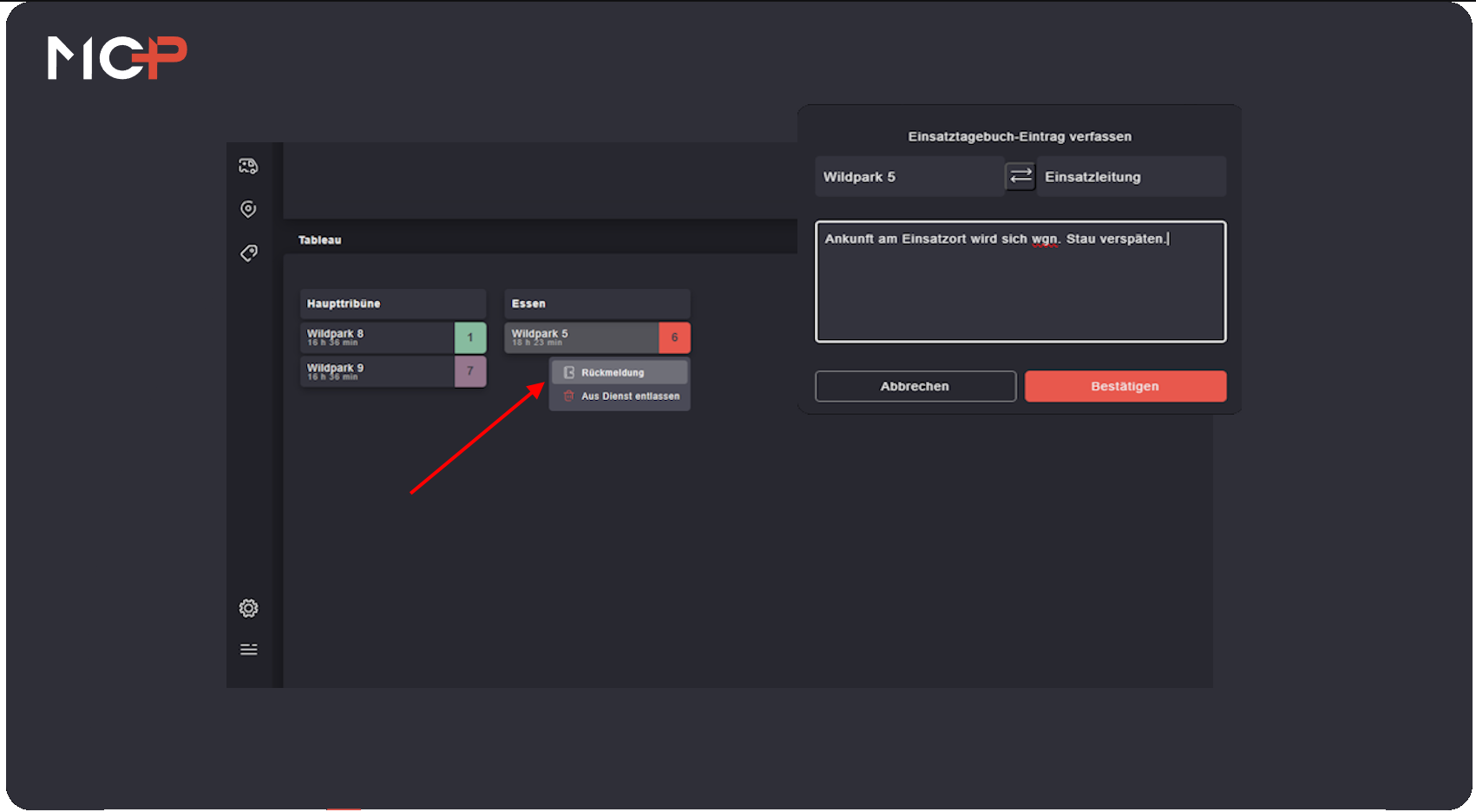Open settings via the gear icon
The width and height of the screenshot is (1476, 812).
pyautogui.click(x=248, y=608)
